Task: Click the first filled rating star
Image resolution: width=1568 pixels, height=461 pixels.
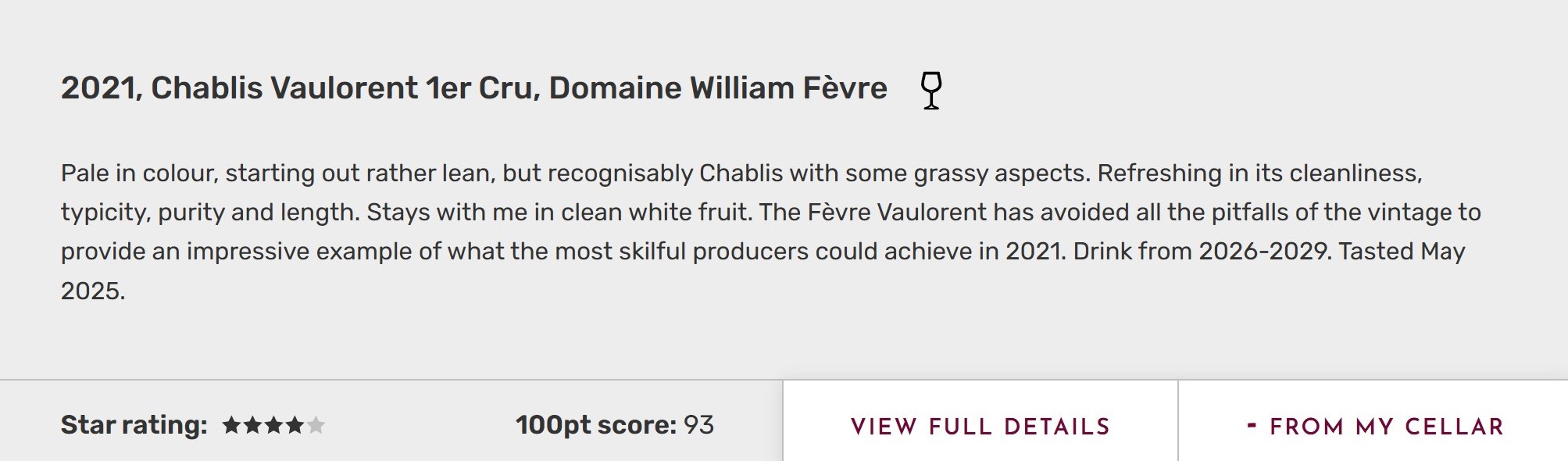Action: tap(231, 425)
